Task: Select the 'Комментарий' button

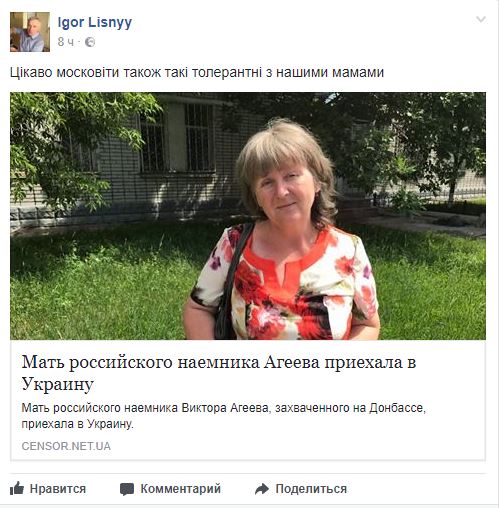Action: pyautogui.click(x=170, y=489)
